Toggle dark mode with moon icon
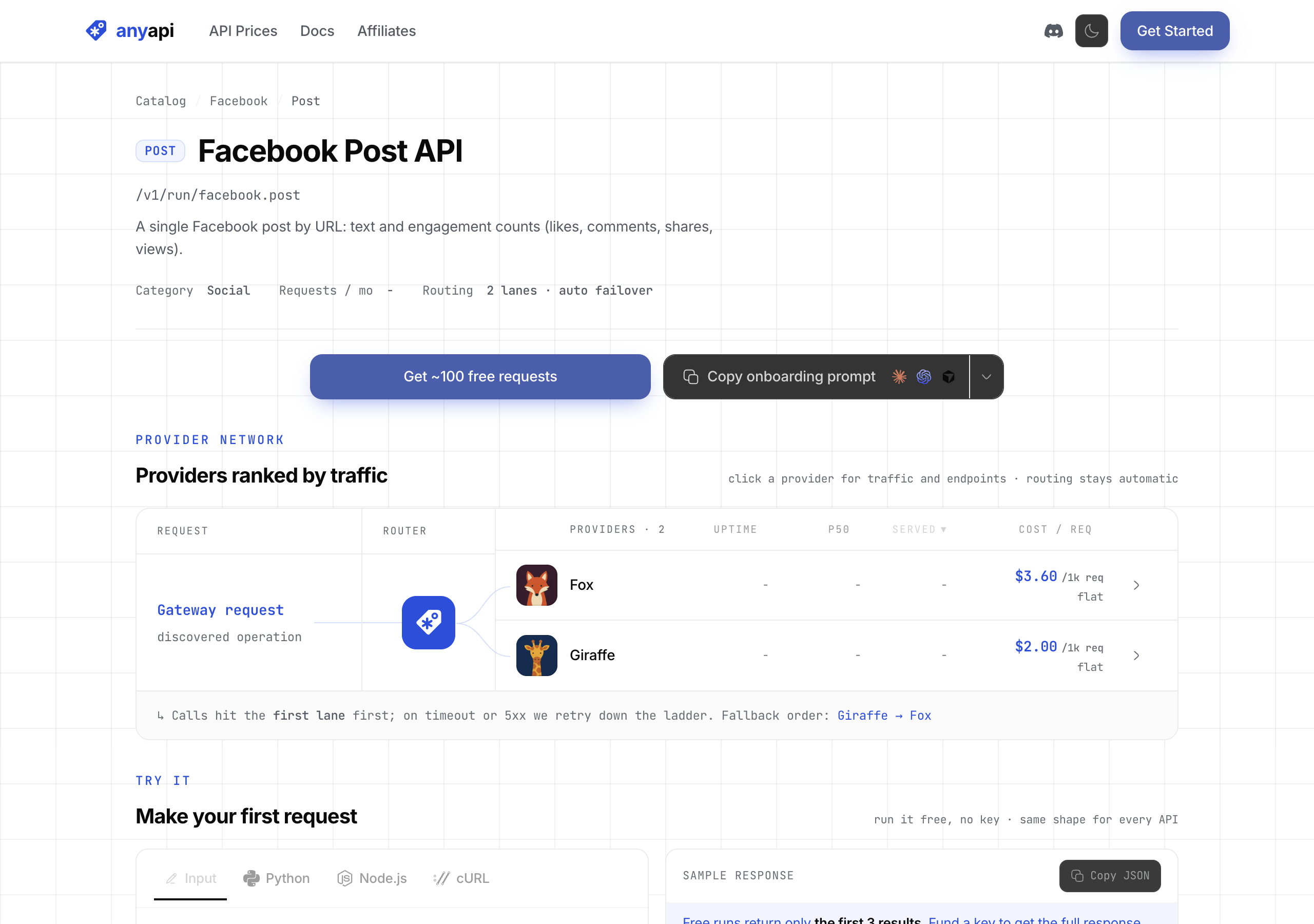The width and height of the screenshot is (1314, 924). coord(1091,31)
